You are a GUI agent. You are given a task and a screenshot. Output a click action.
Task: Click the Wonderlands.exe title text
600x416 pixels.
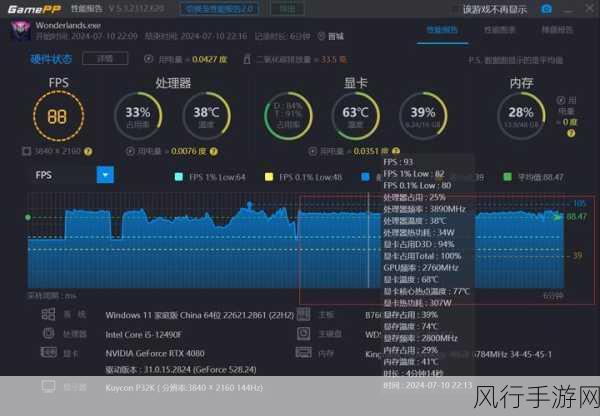coord(68,26)
